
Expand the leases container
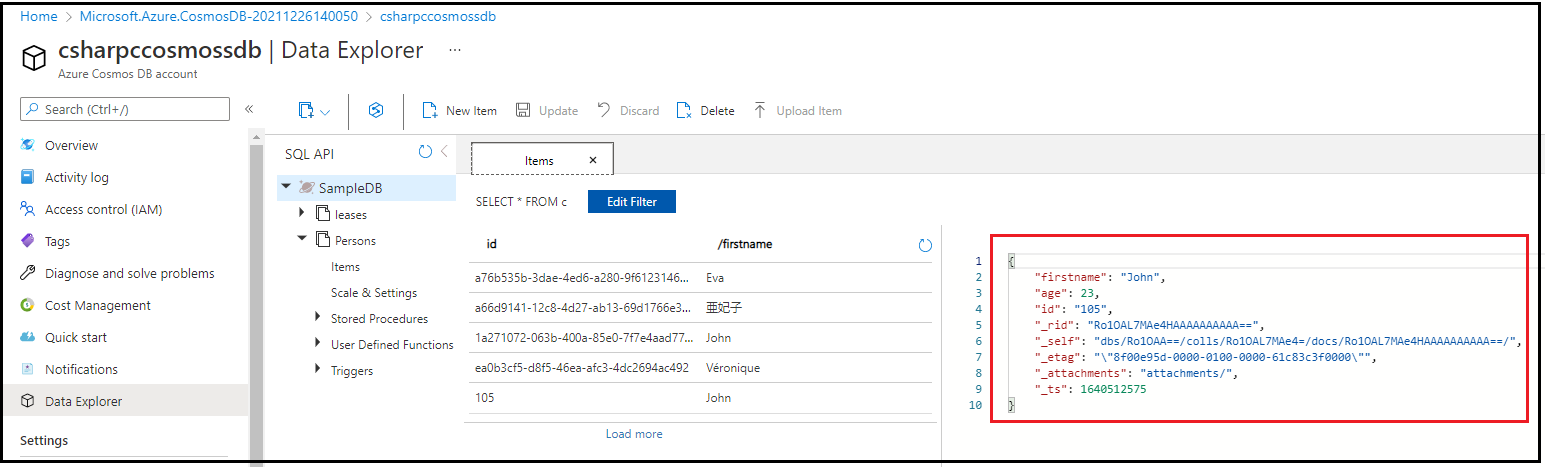(302, 214)
